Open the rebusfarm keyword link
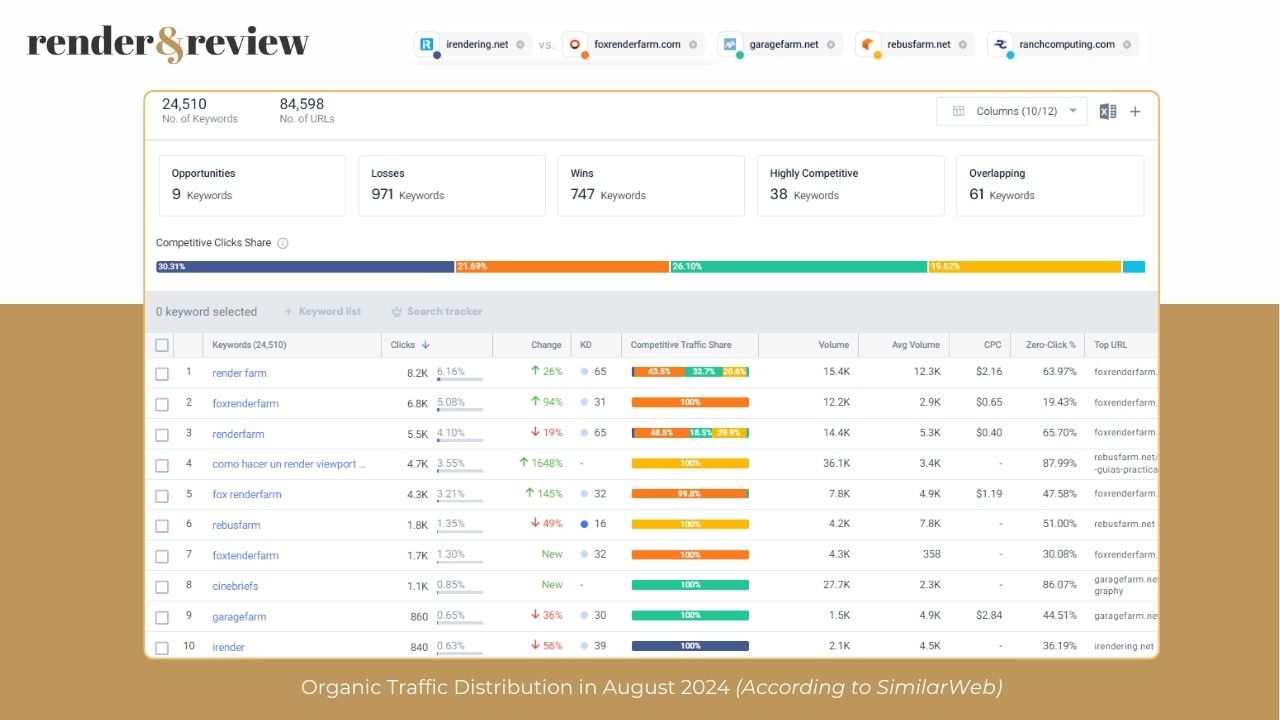Screen dimensions: 1280x720 point(236,525)
